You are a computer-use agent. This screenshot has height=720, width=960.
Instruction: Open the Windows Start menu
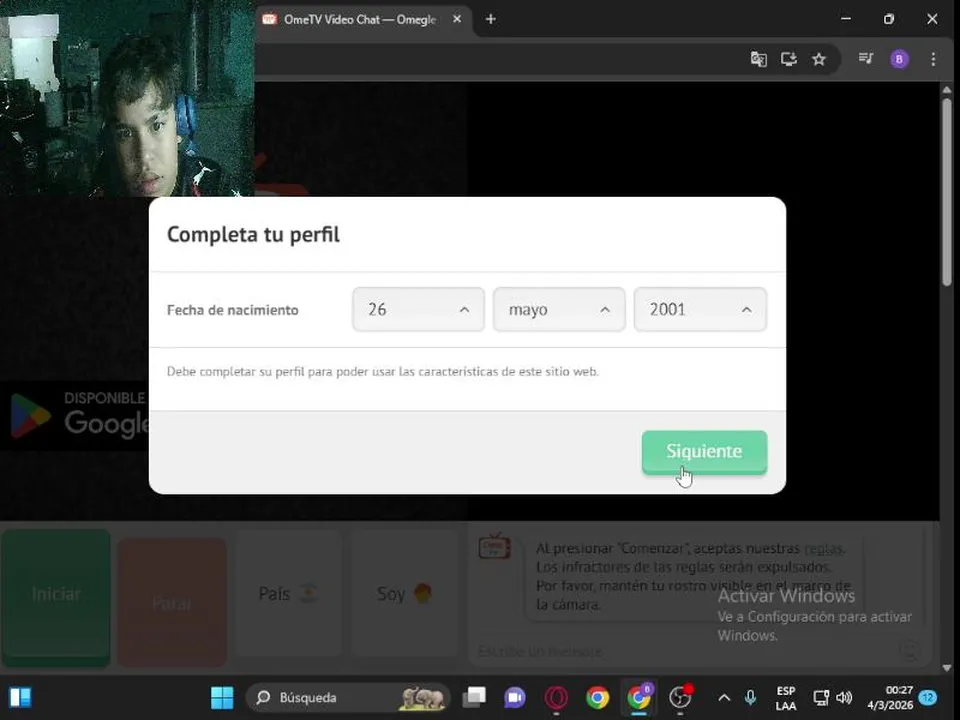222,697
